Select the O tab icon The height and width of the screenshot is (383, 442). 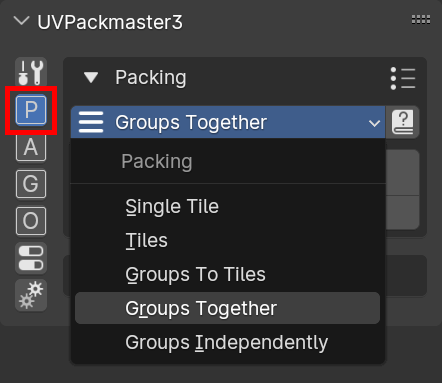pos(31,221)
